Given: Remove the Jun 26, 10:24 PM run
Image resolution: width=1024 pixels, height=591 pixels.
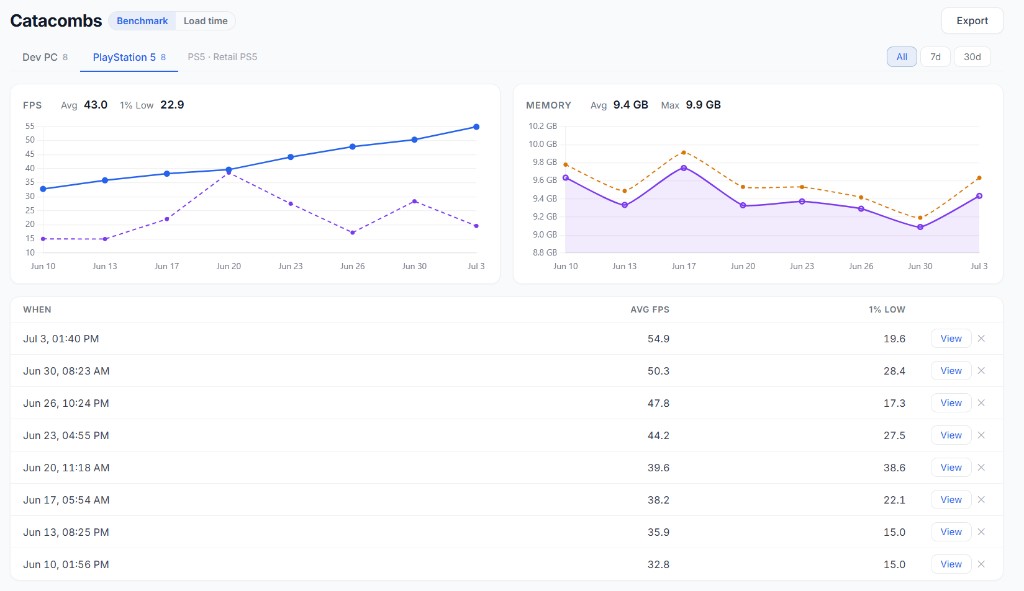Looking at the screenshot, I should point(981,403).
